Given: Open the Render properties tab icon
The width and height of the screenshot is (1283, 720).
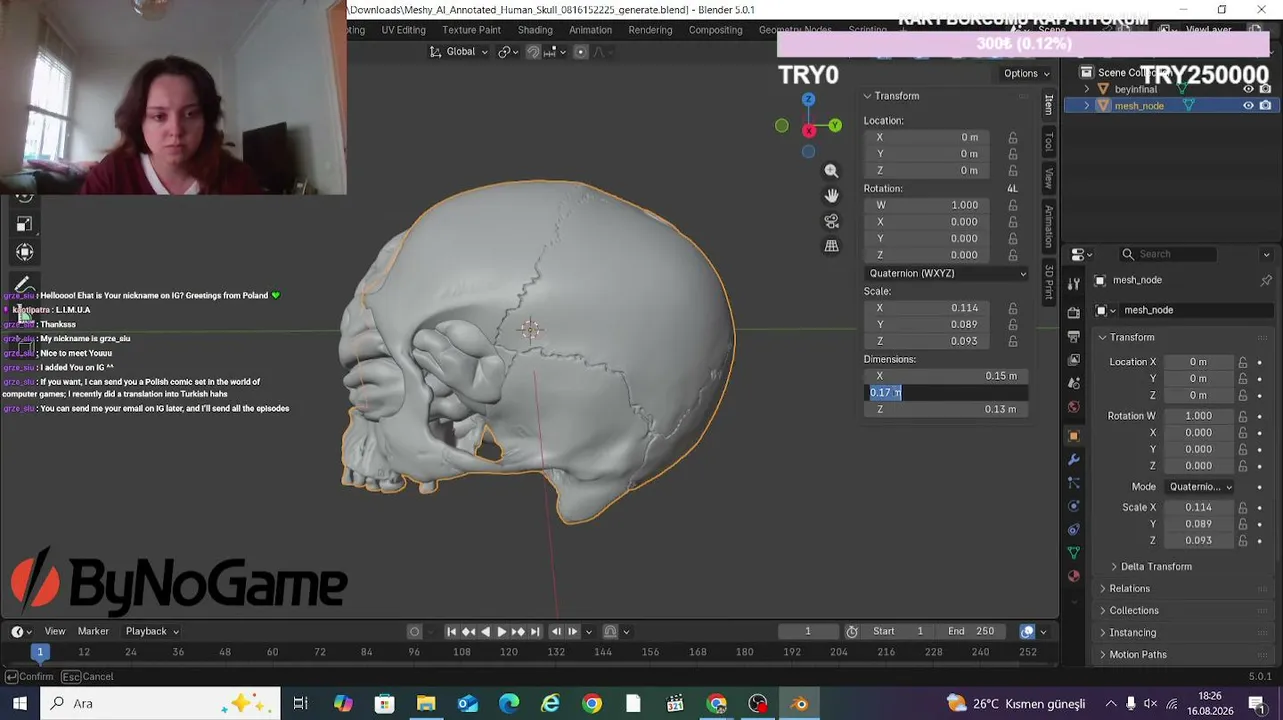Looking at the screenshot, I should (x=1074, y=313).
